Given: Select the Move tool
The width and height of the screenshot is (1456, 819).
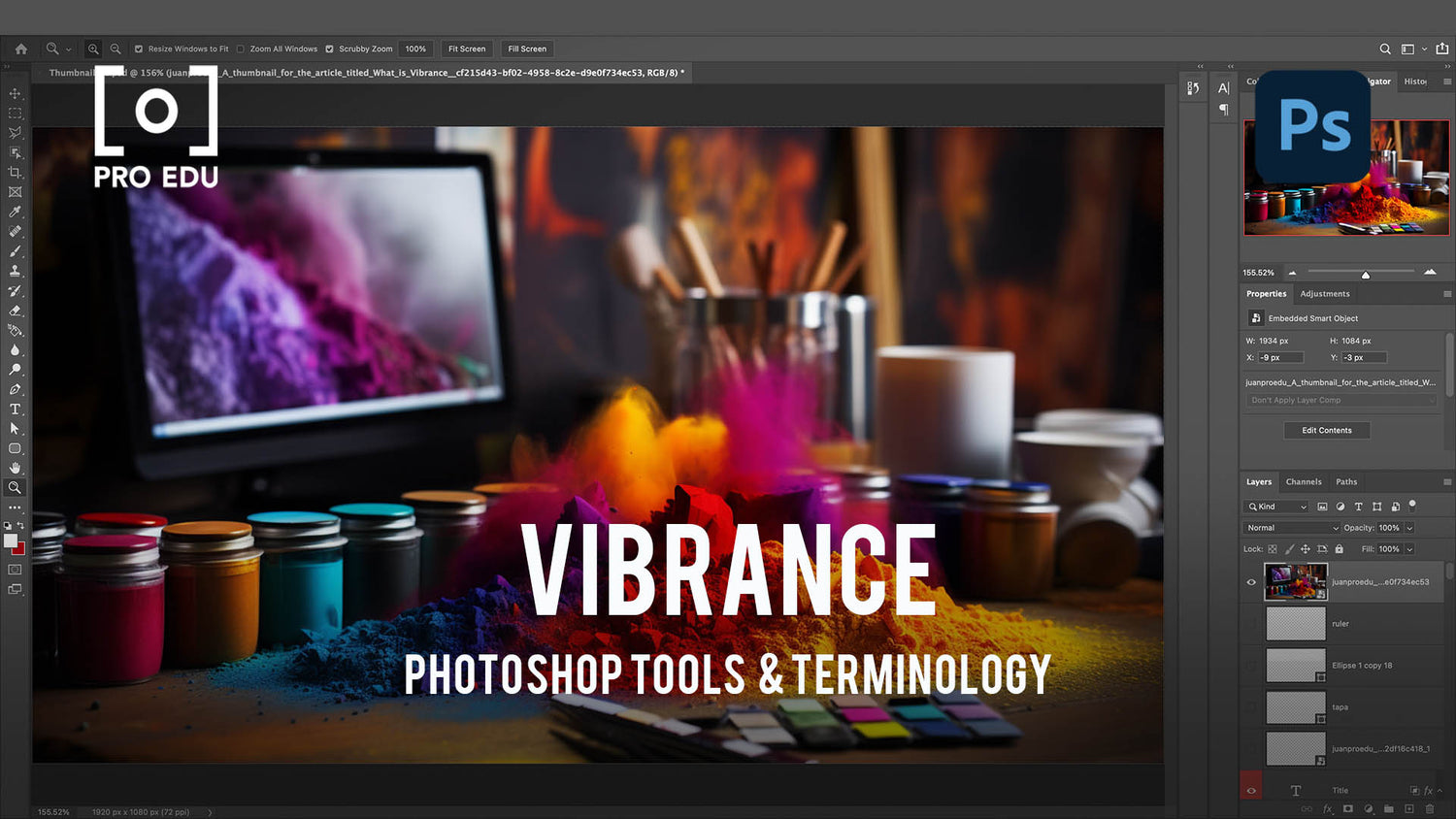Looking at the screenshot, I should point(15,93).
